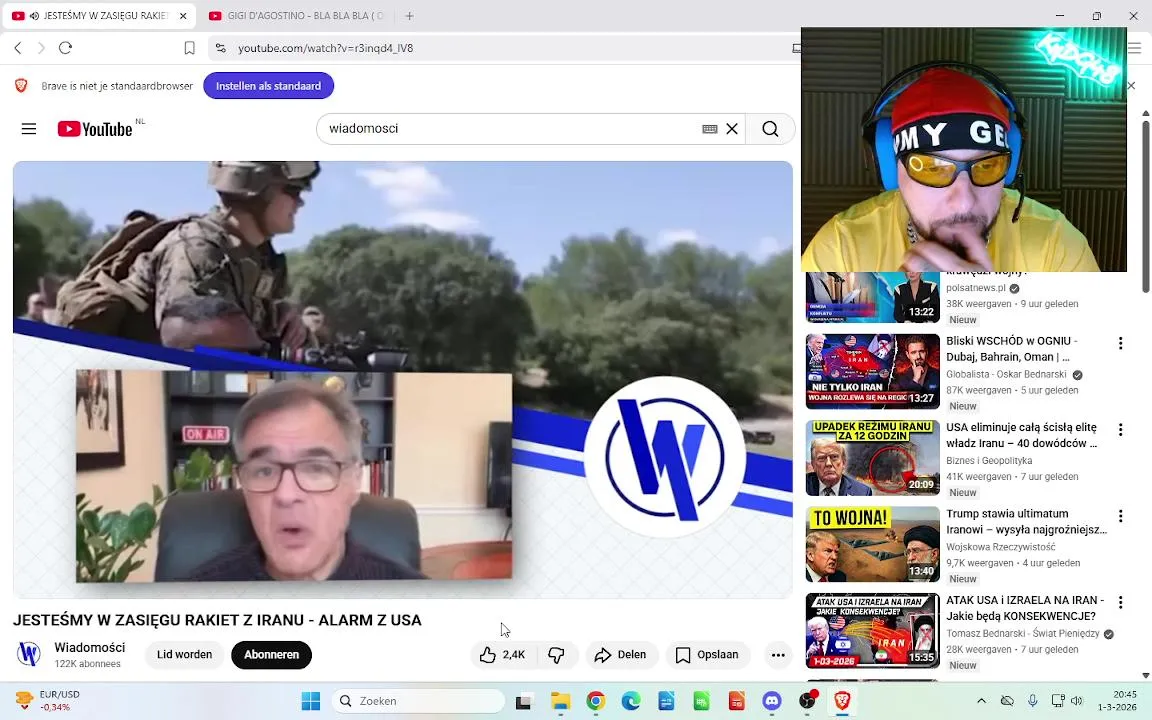Click the Windows taskbar Zoeken search box
The height and width of the screenshot is (720, 1152).
(418, 701)
